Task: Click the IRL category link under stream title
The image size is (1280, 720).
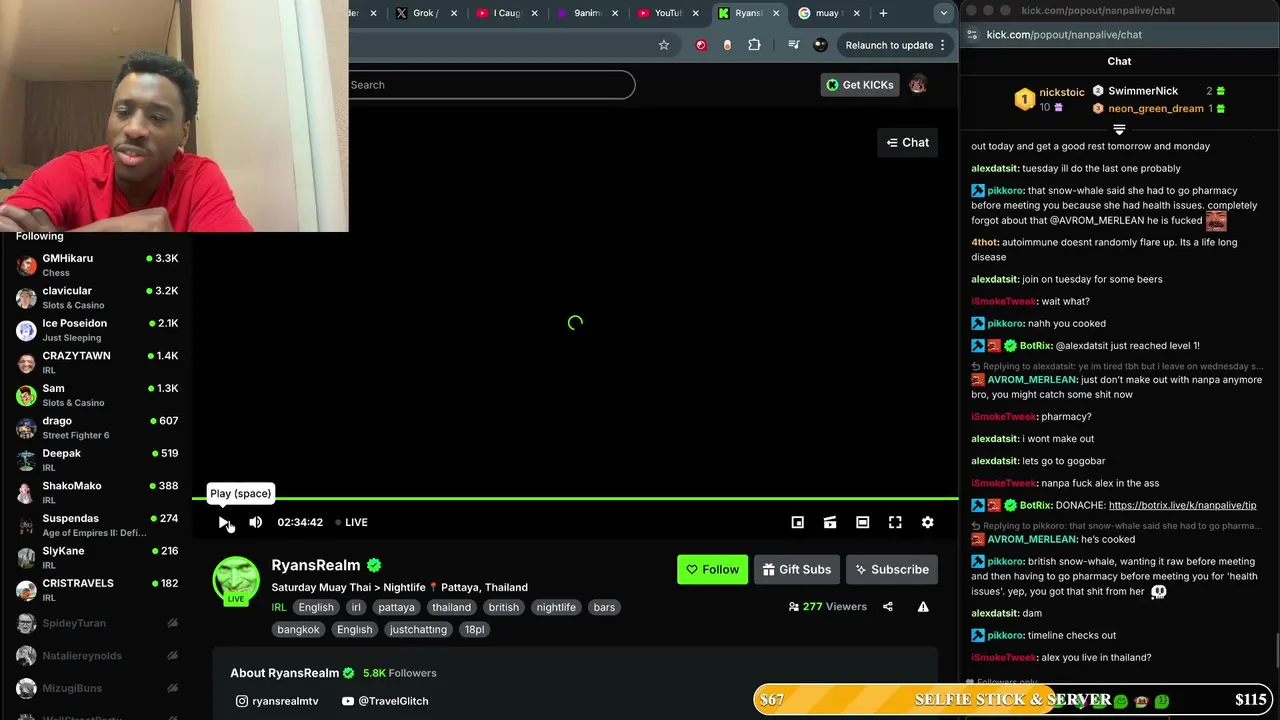Action: [x=279, y=607]
